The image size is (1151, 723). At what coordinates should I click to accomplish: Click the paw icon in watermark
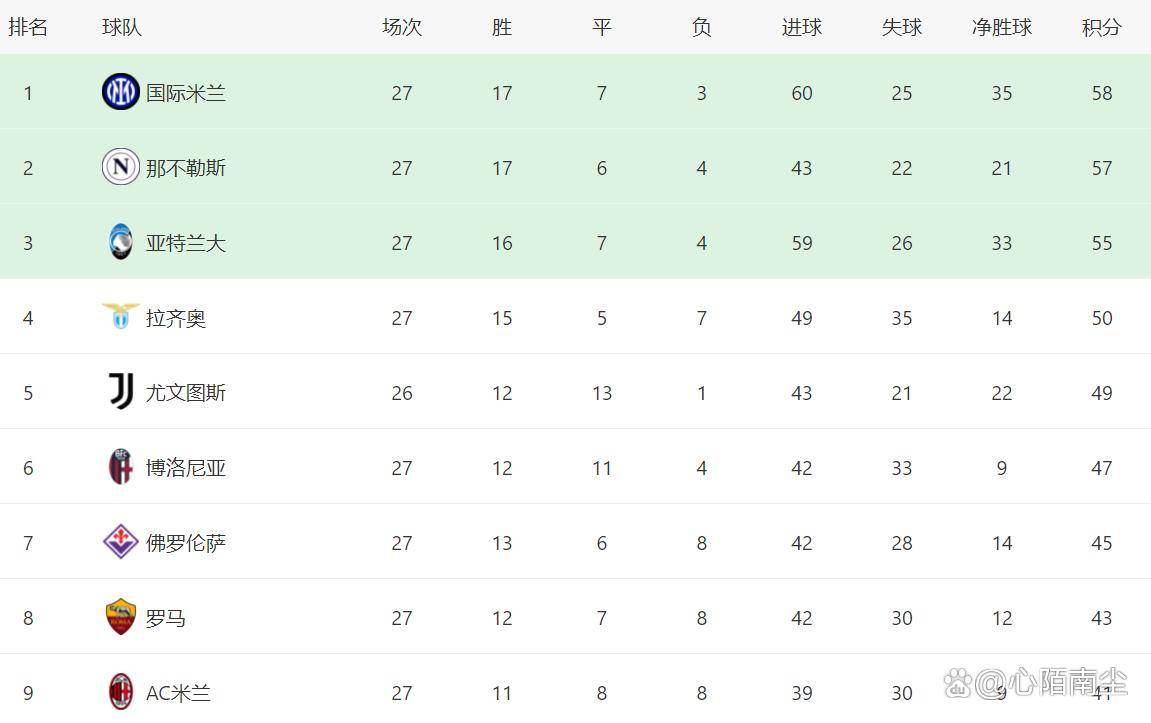pos(958,684)
